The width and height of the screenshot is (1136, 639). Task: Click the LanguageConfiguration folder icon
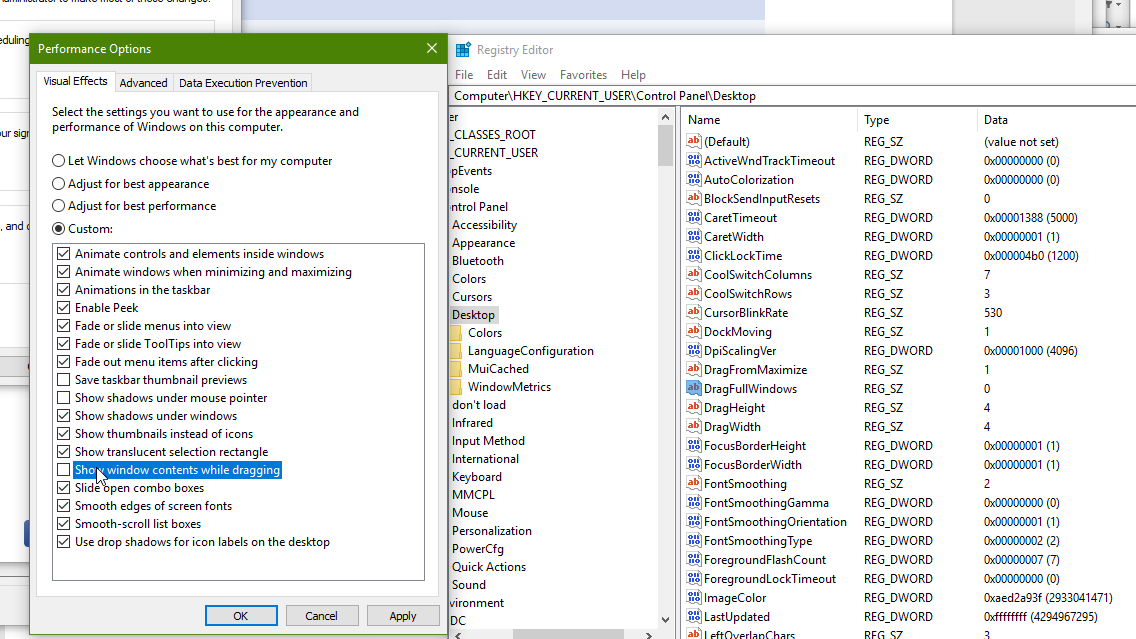pos(456,351)
